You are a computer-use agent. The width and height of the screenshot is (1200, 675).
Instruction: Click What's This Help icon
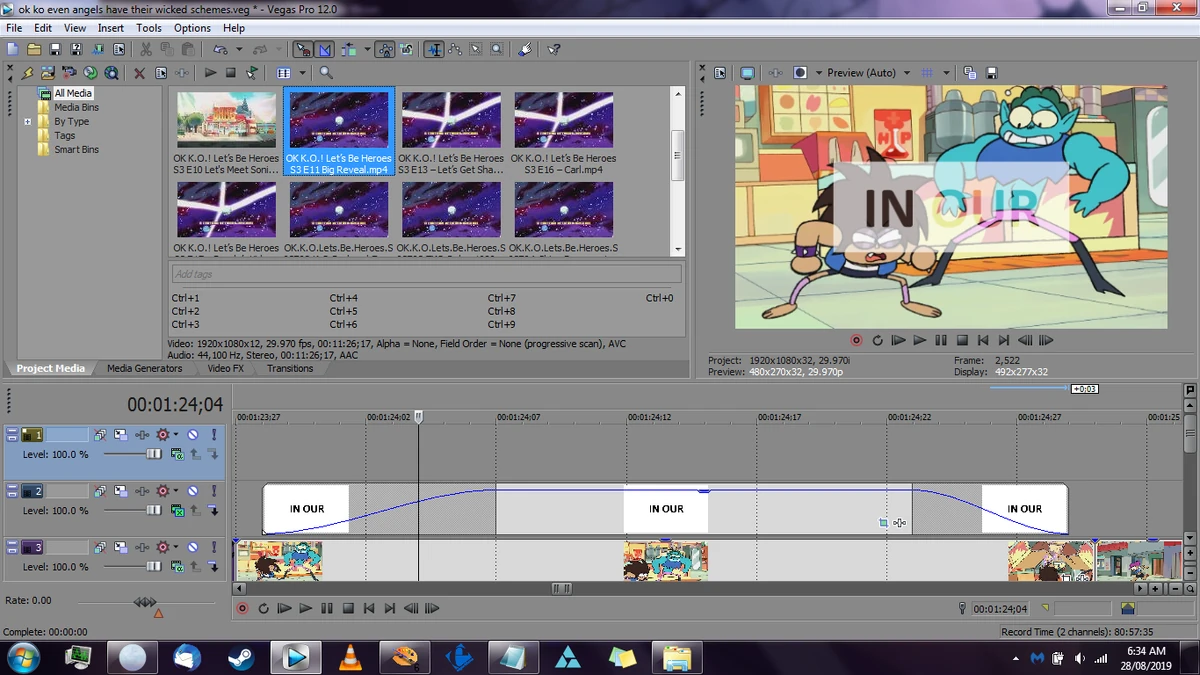pos(554,49)
